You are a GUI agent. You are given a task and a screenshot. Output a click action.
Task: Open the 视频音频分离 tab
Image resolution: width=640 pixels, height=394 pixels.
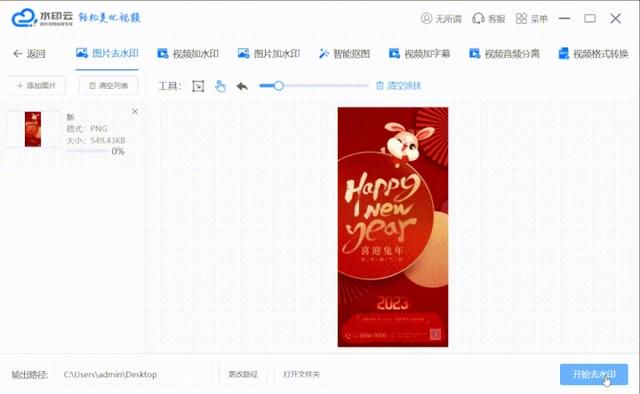click(504, 53)
